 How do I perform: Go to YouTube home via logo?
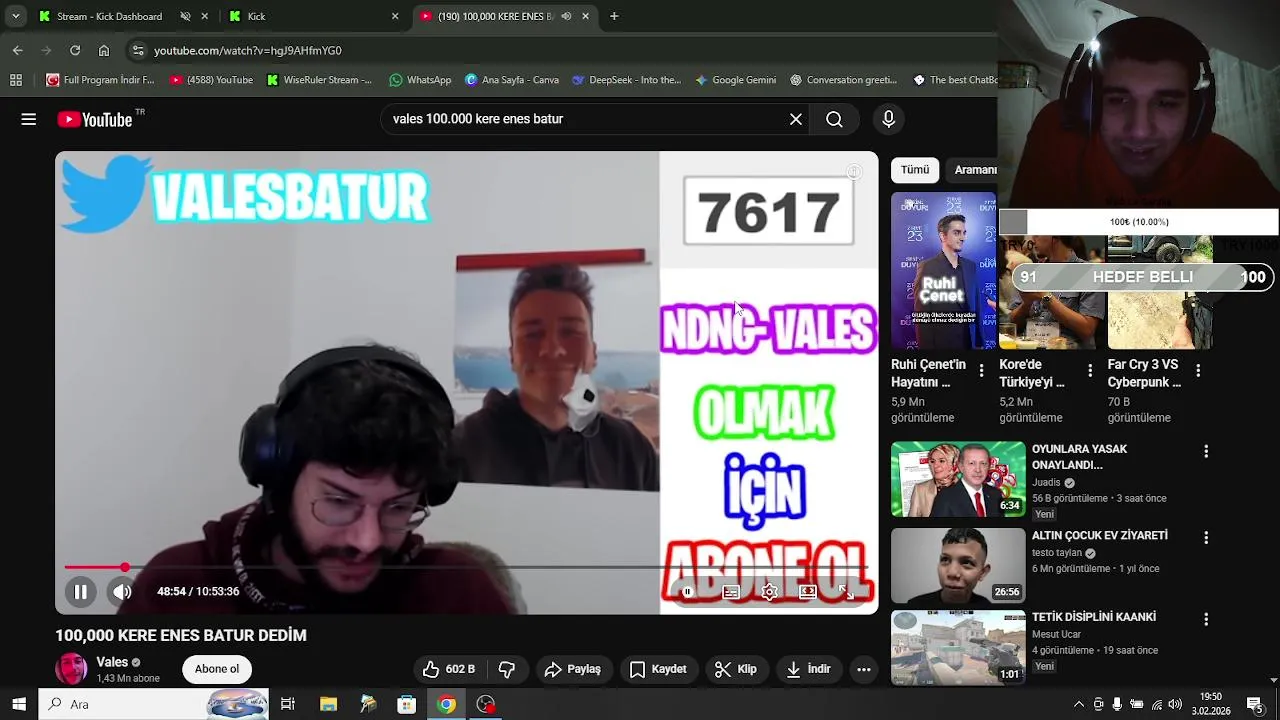[95, 119]
